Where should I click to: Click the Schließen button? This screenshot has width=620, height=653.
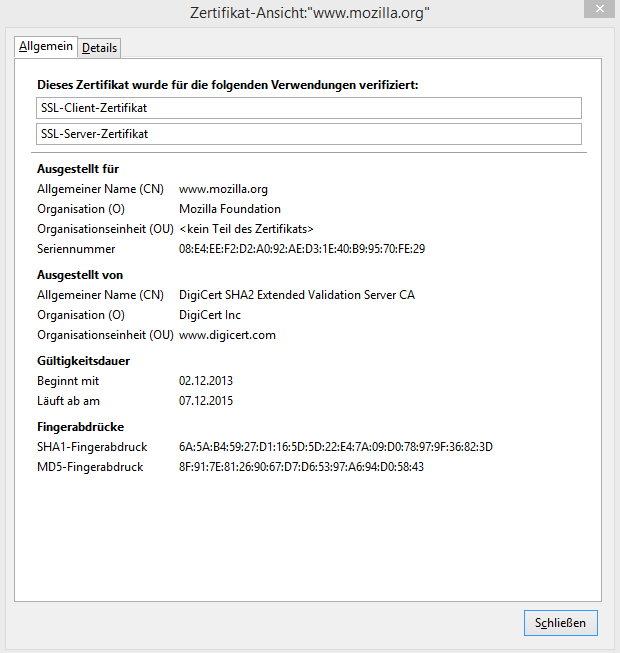tap(560, 623)
